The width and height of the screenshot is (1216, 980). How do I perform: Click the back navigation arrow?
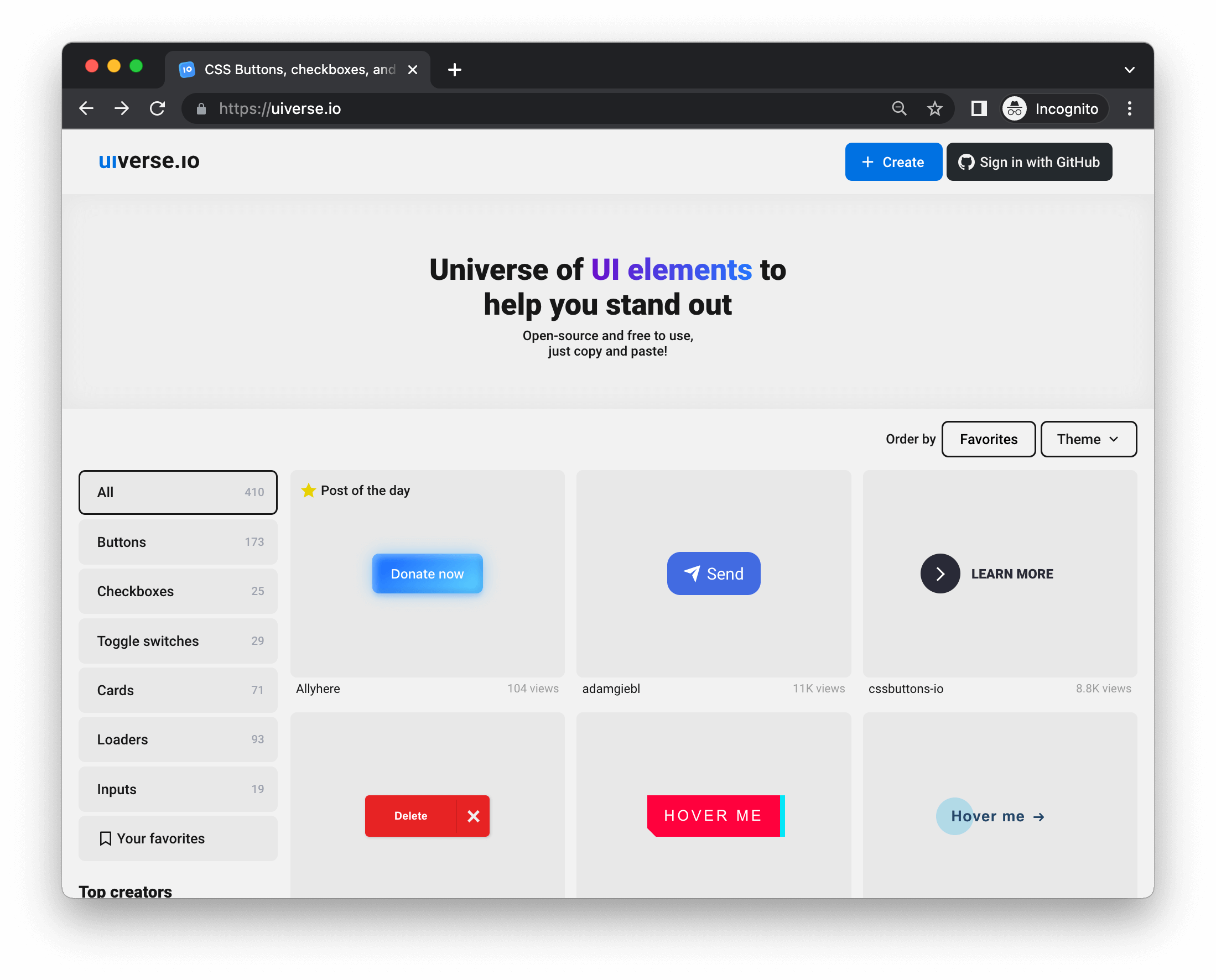86,108
